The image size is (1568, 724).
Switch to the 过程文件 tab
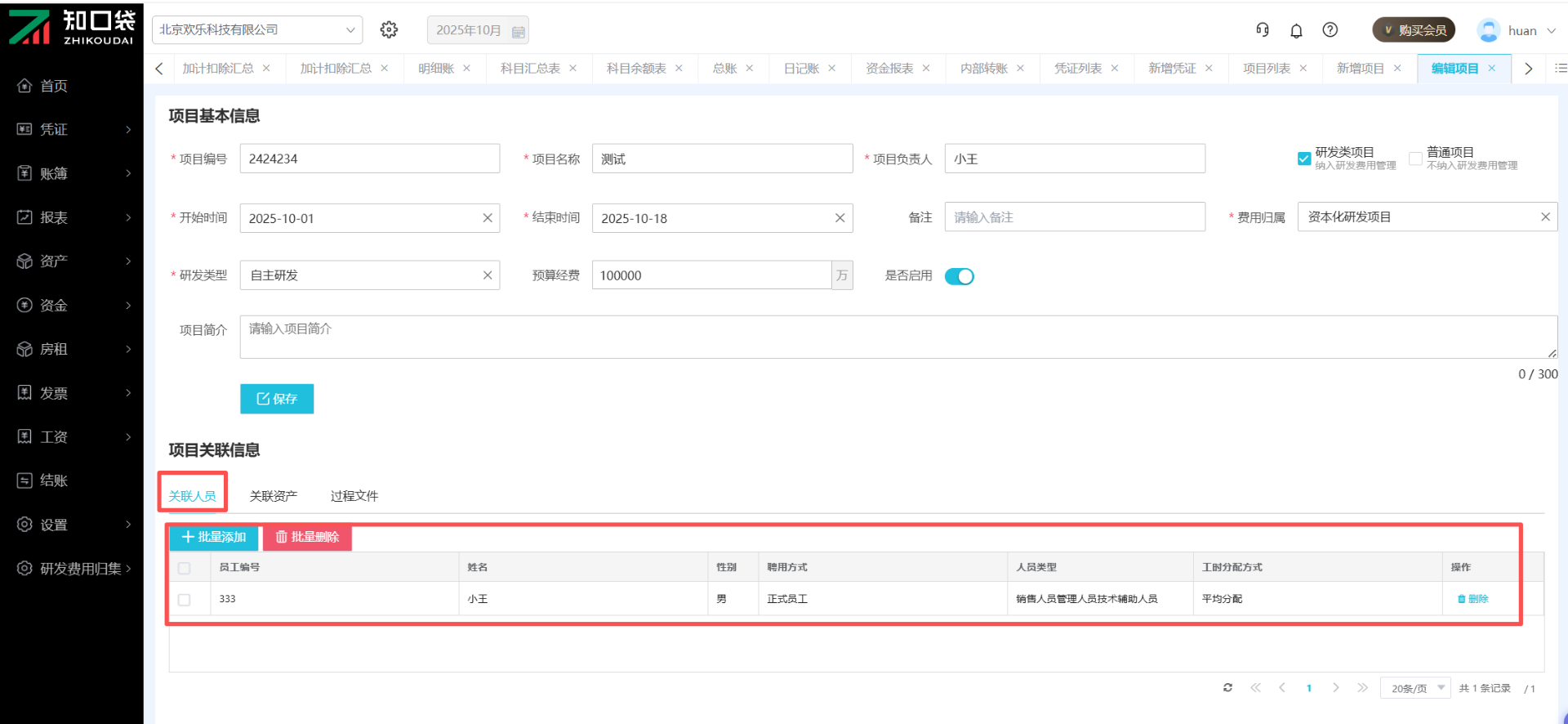[x=354, y=496]
